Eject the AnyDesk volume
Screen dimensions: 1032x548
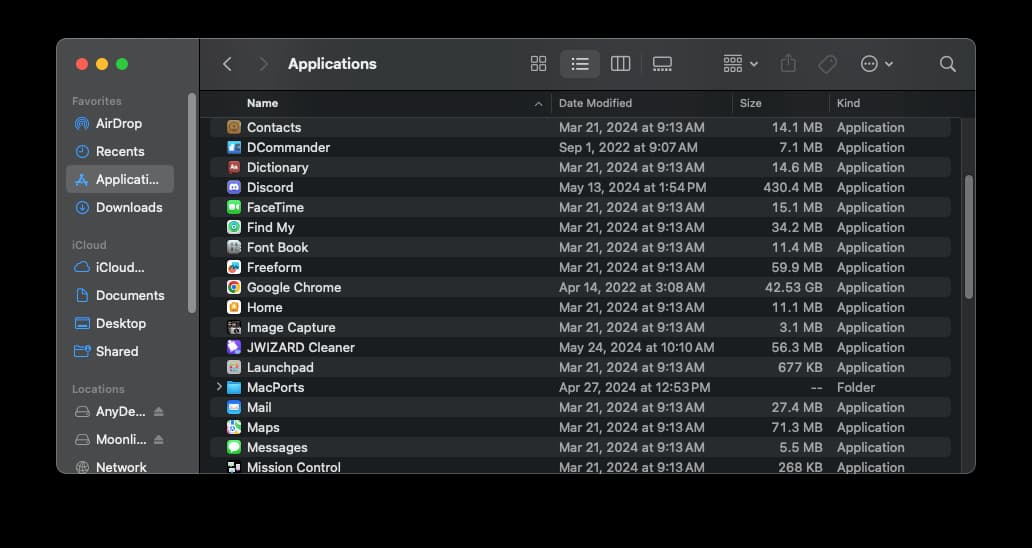[x=159, y=412]
